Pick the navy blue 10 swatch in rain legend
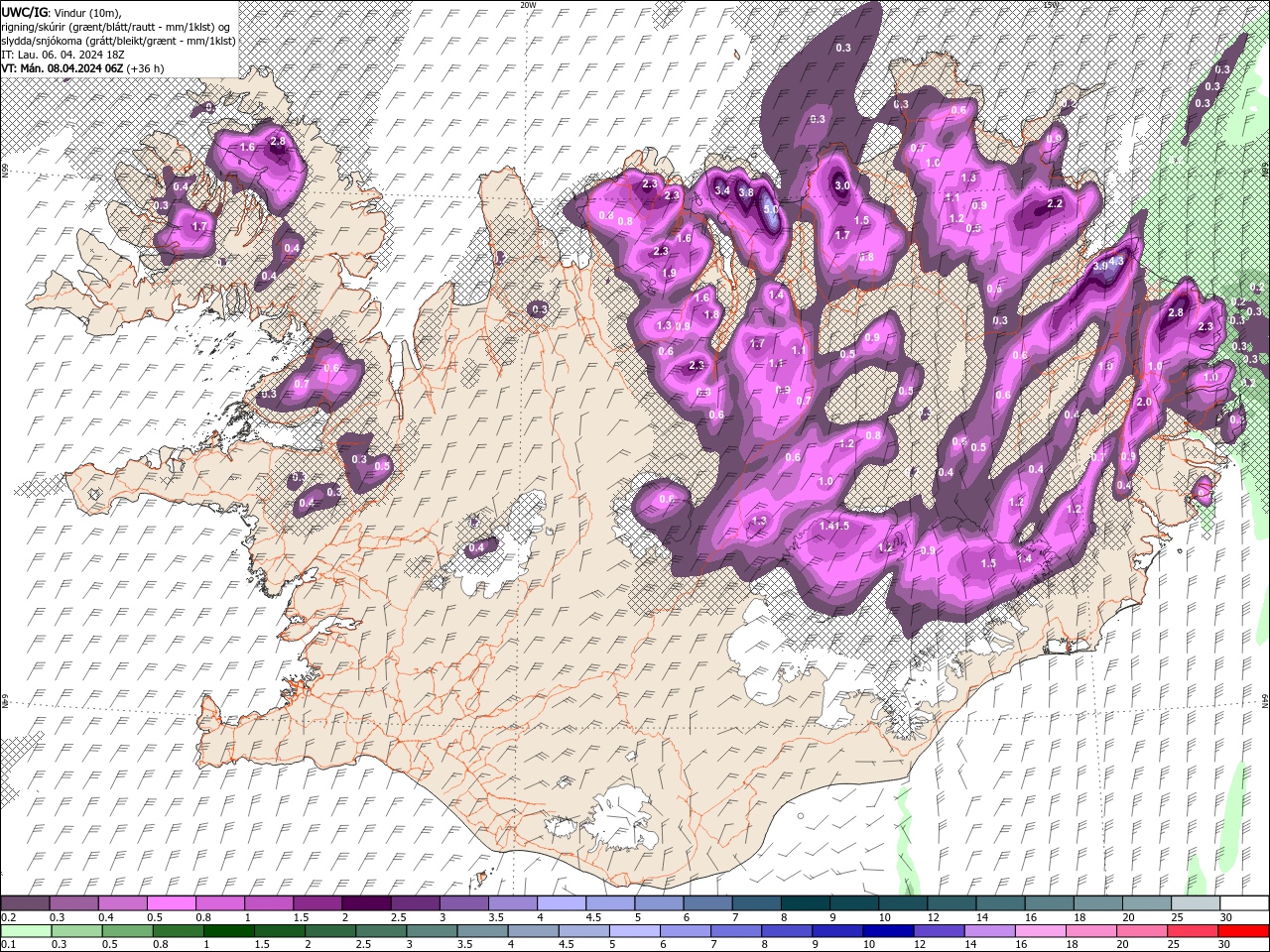The height and width of the screenshot is (952, 1270). click(888, 931)
